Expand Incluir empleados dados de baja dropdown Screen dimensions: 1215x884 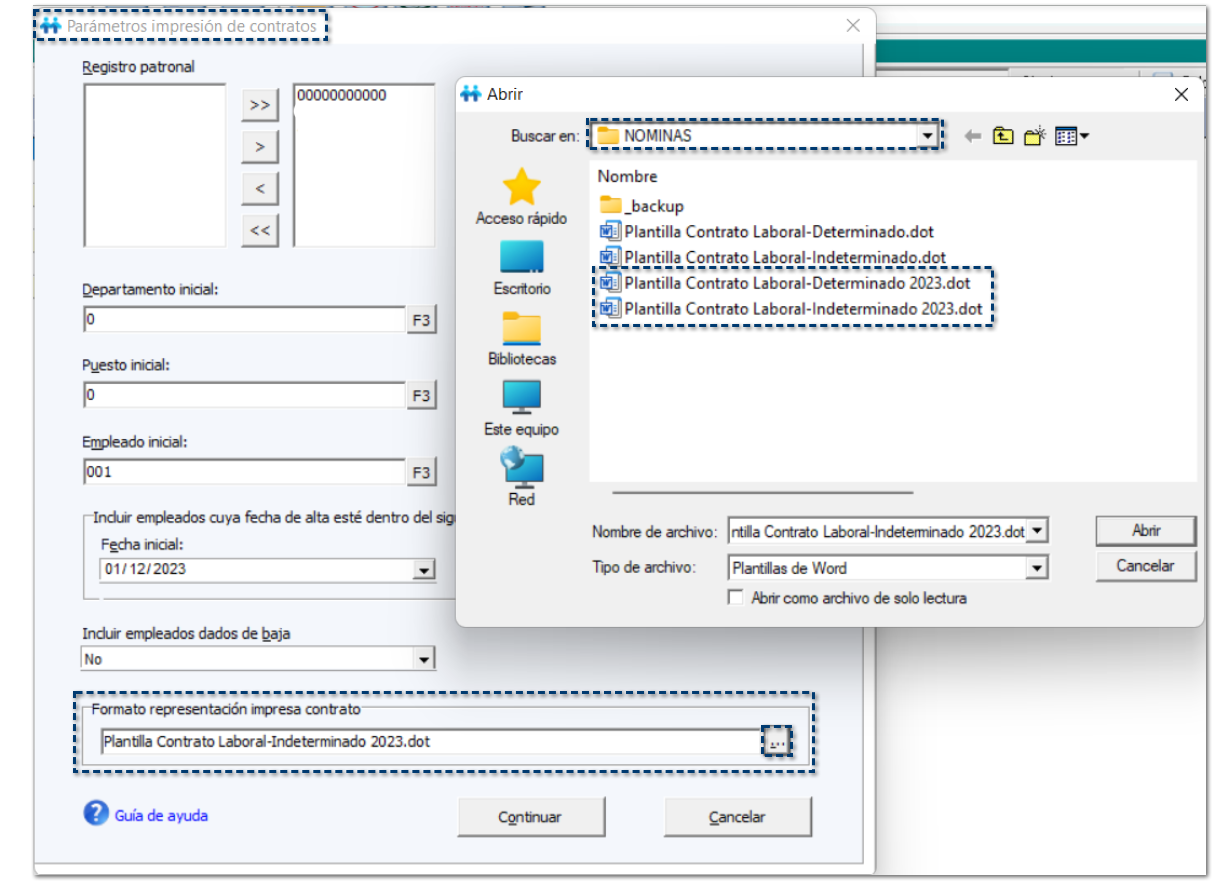point(425,660)
